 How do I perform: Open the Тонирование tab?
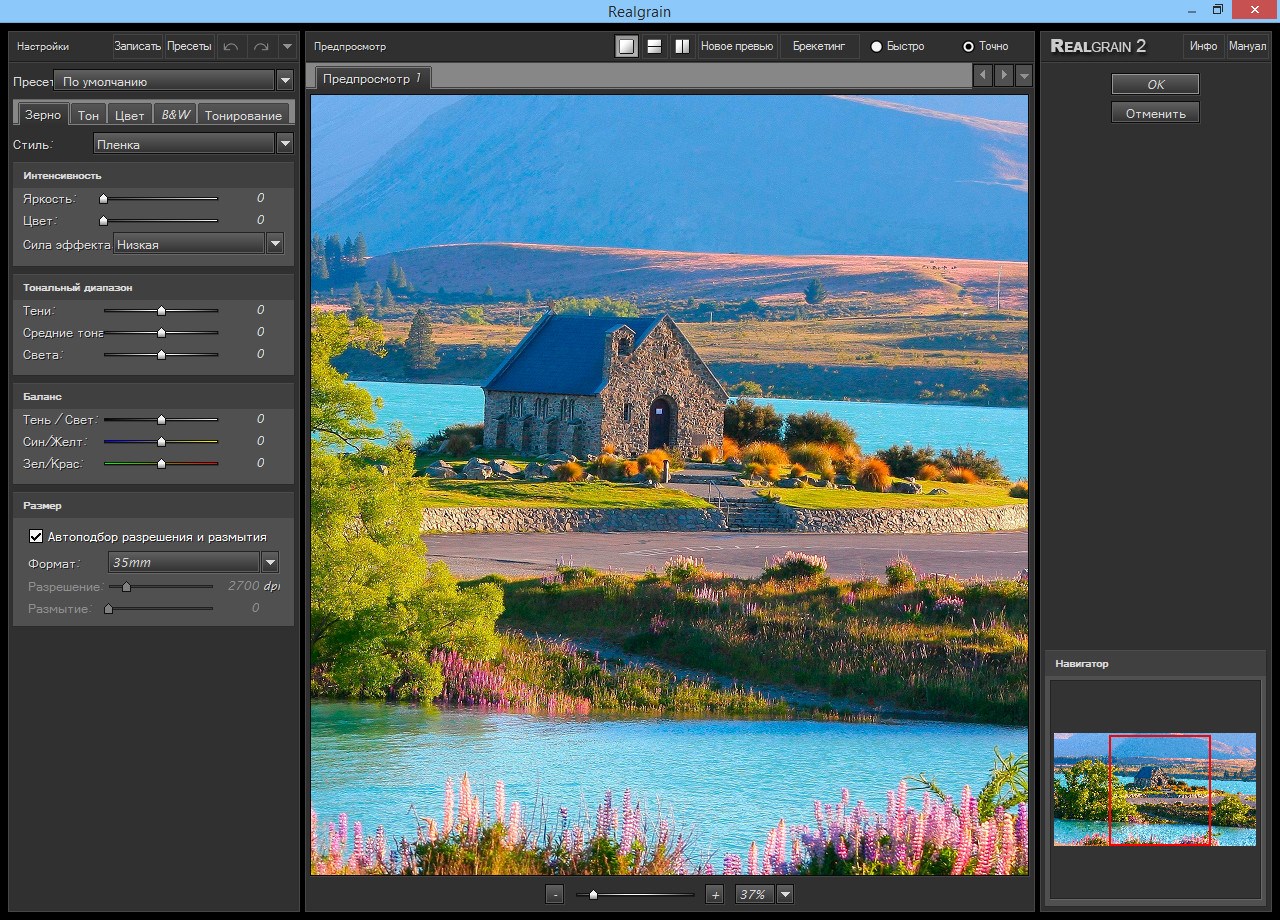click(243, 115)
